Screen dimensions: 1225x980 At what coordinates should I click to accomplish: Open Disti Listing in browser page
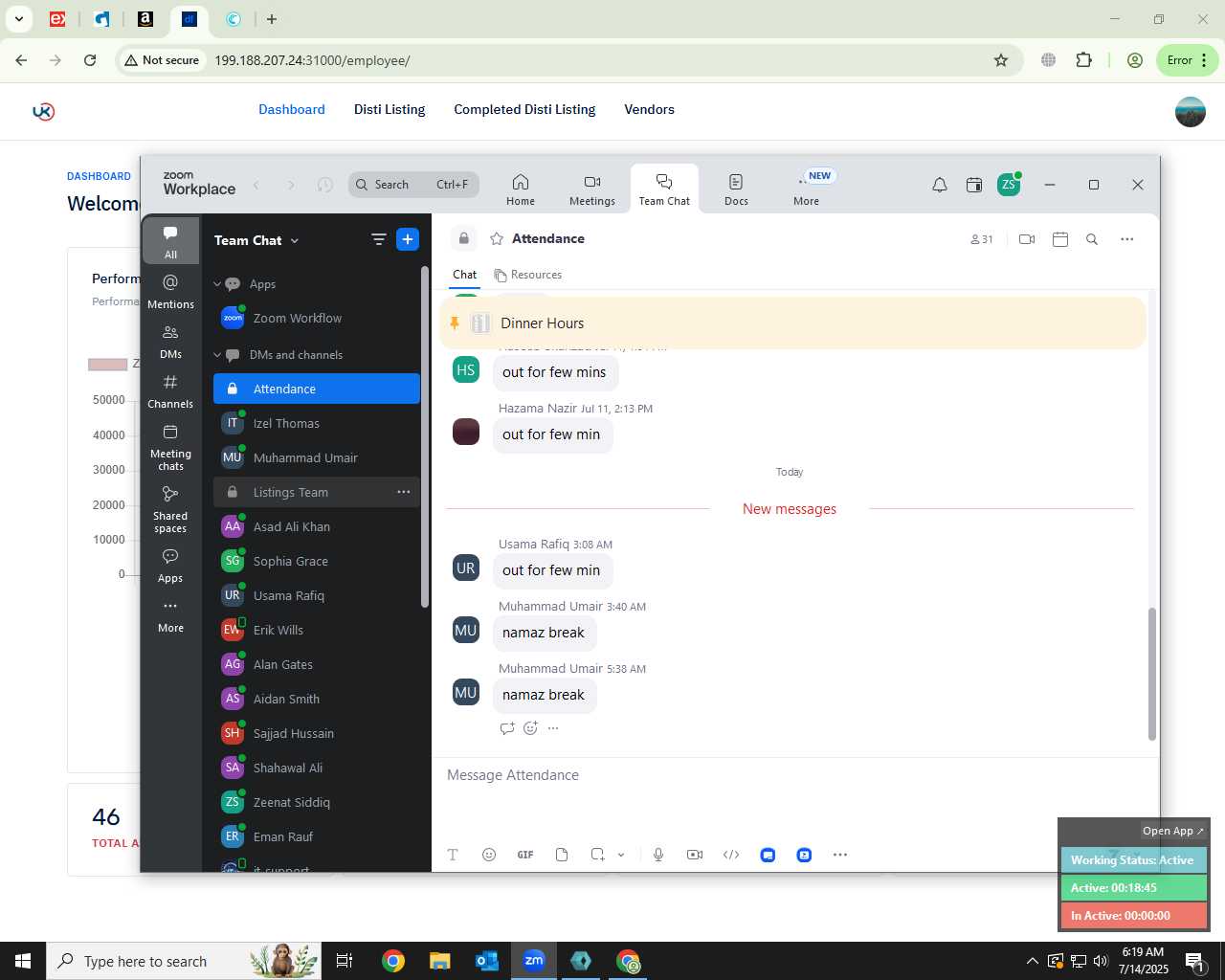(x=390, y=109)
